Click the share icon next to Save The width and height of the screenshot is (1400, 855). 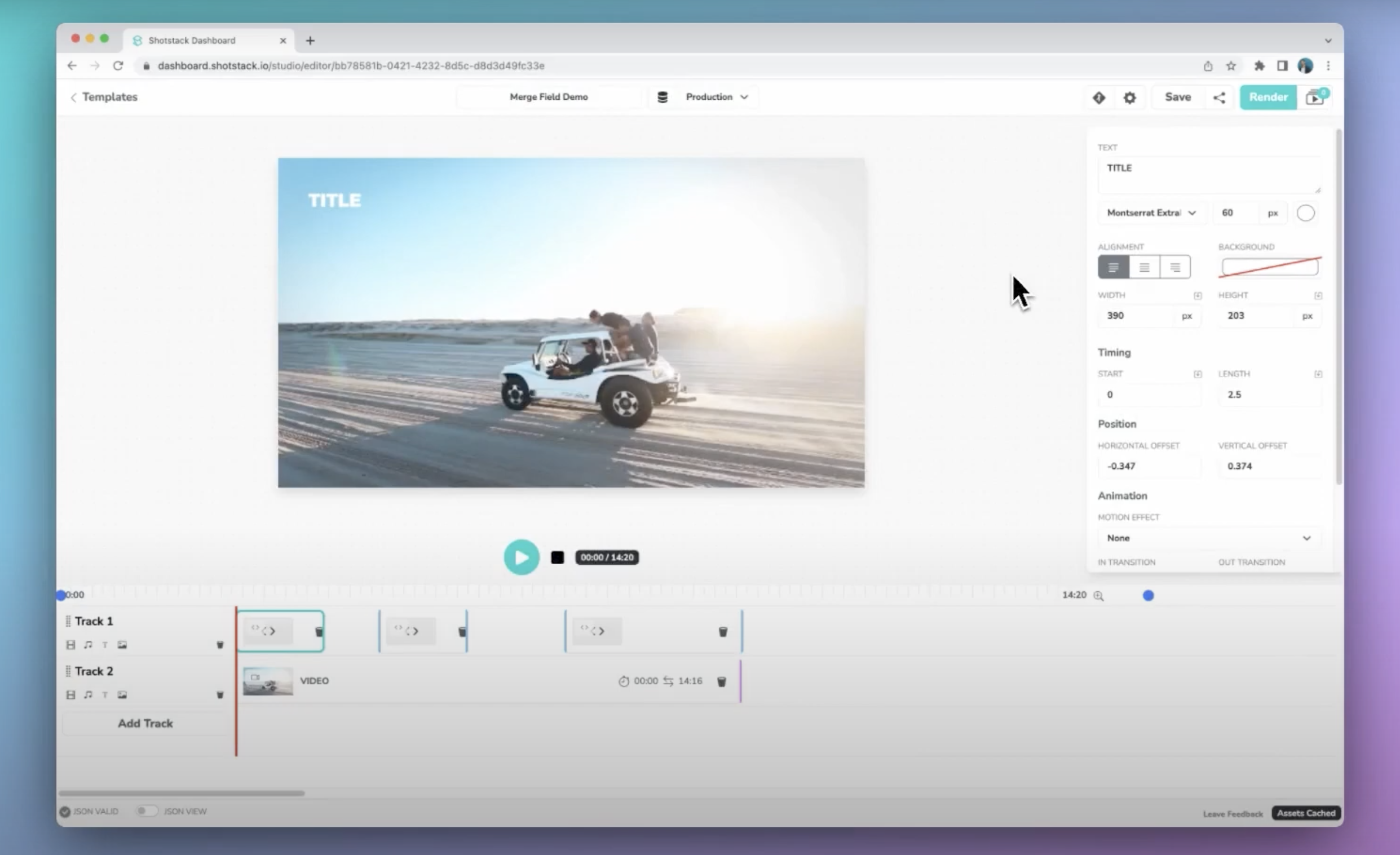coord(1220,97)
